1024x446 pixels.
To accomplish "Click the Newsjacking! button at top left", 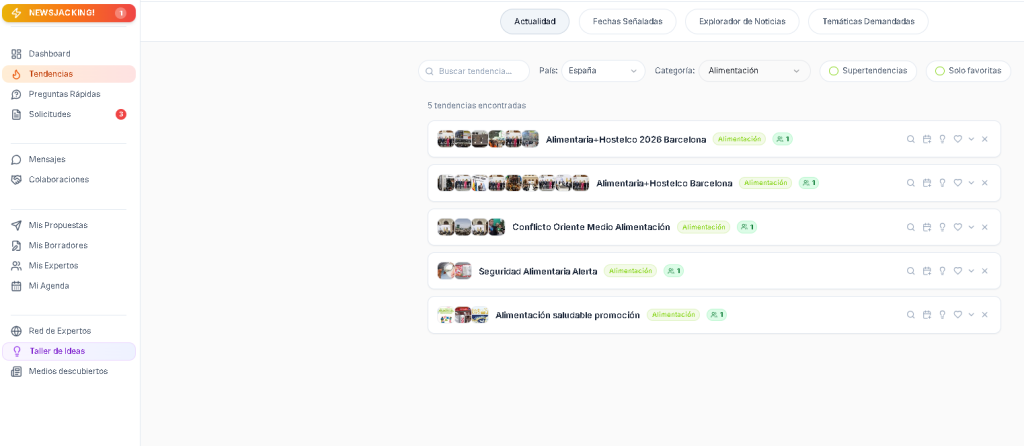I will click(x=68, y=13).
